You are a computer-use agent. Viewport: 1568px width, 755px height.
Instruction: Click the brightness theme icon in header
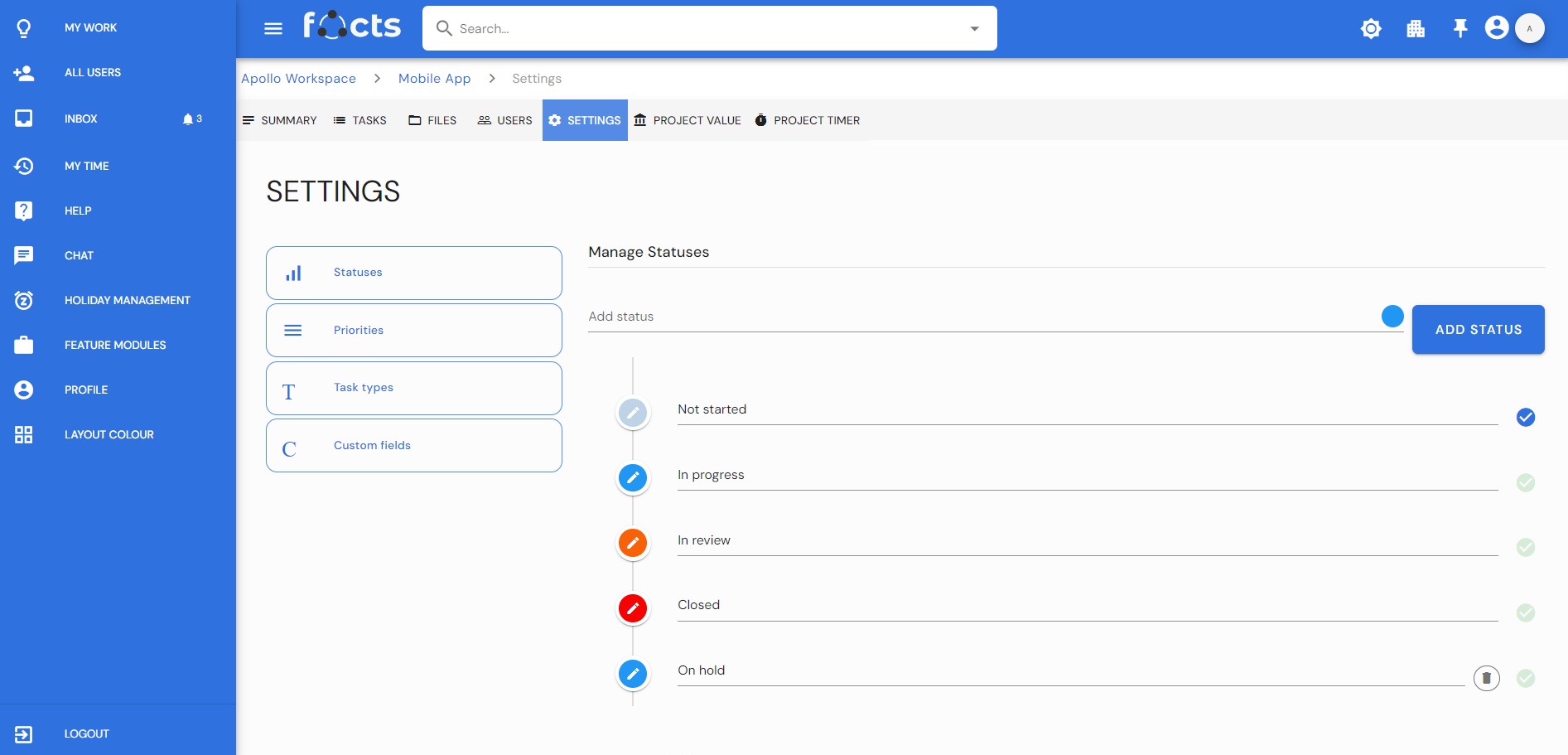click(1371, 29)
